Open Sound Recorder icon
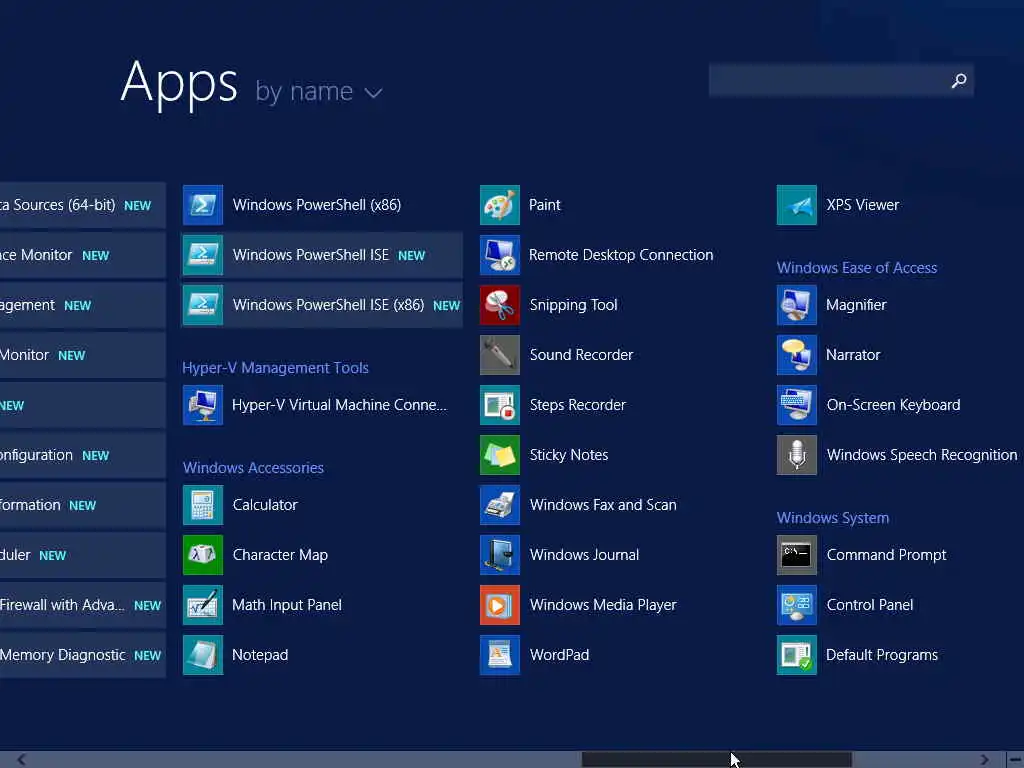This screenshot has height=768, width=1024. tap(500, 355)
